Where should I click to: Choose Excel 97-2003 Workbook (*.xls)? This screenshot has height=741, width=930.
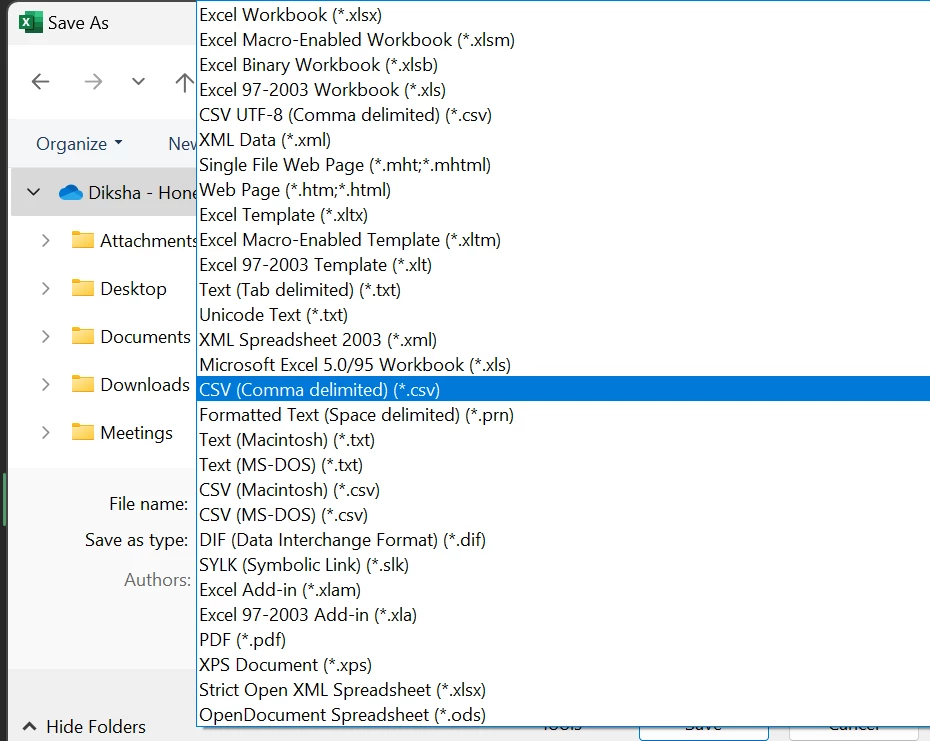pyautogui.click(x=563, y=90)
